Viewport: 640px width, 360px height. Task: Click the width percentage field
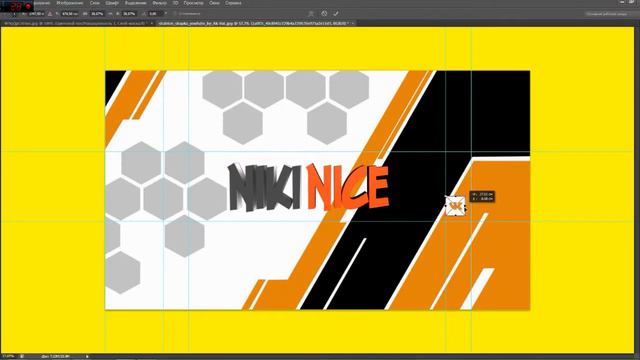[x=97, y=14]
